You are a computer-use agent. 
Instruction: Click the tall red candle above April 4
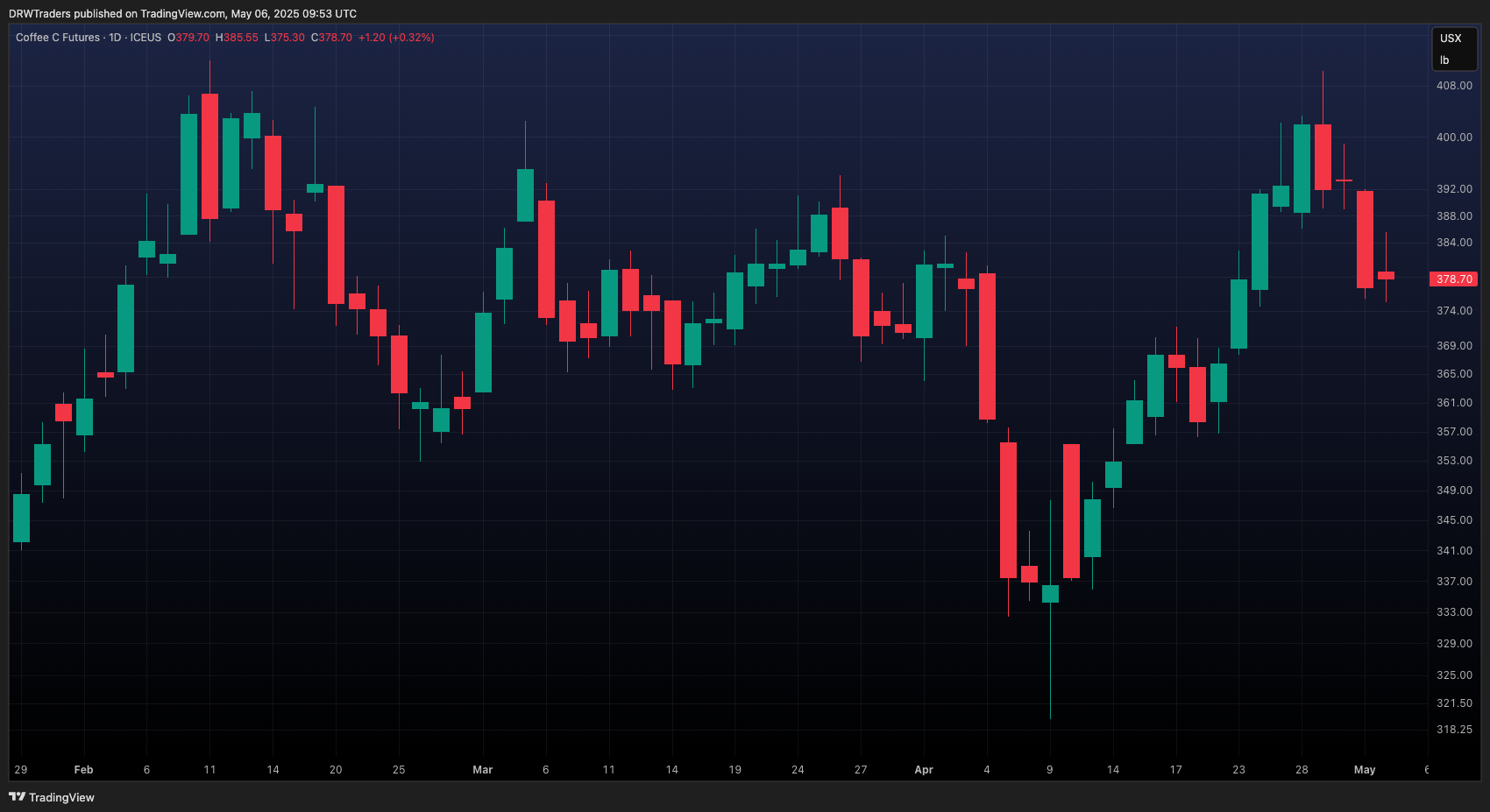click(x=987, y=346)
